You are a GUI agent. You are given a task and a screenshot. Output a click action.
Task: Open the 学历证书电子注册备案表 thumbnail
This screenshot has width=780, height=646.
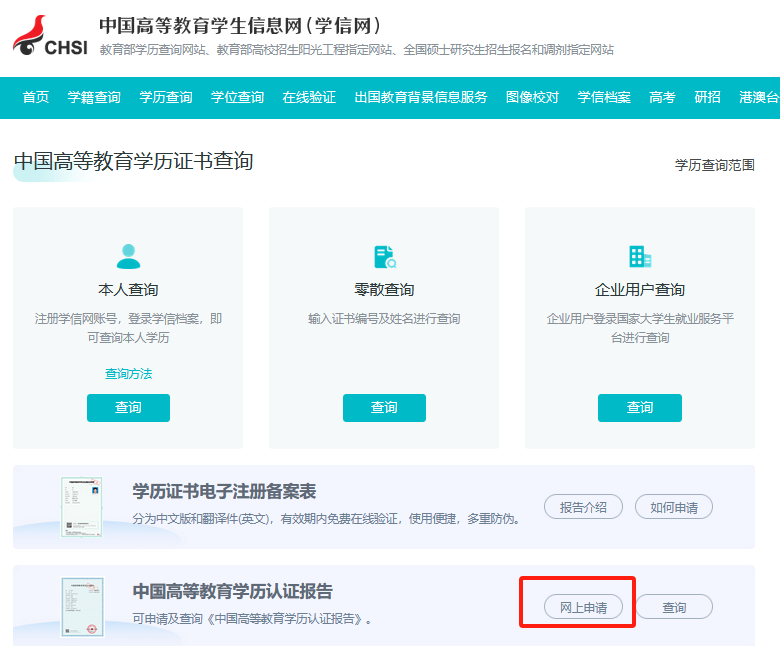(82, 507)
